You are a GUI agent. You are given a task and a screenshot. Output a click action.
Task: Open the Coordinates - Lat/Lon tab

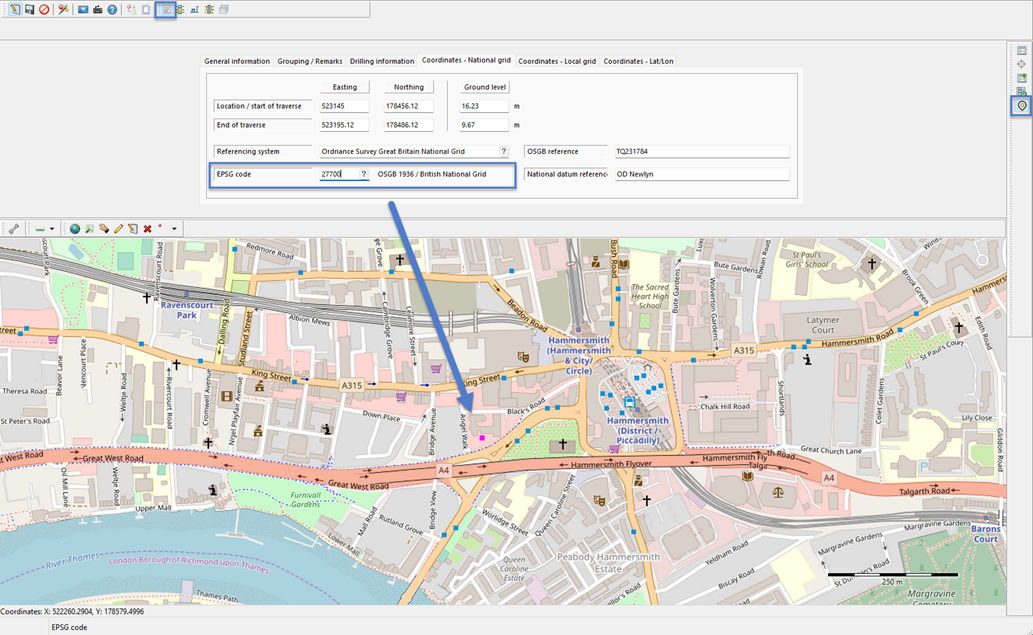pyautogui.click(x=638, y=61)
